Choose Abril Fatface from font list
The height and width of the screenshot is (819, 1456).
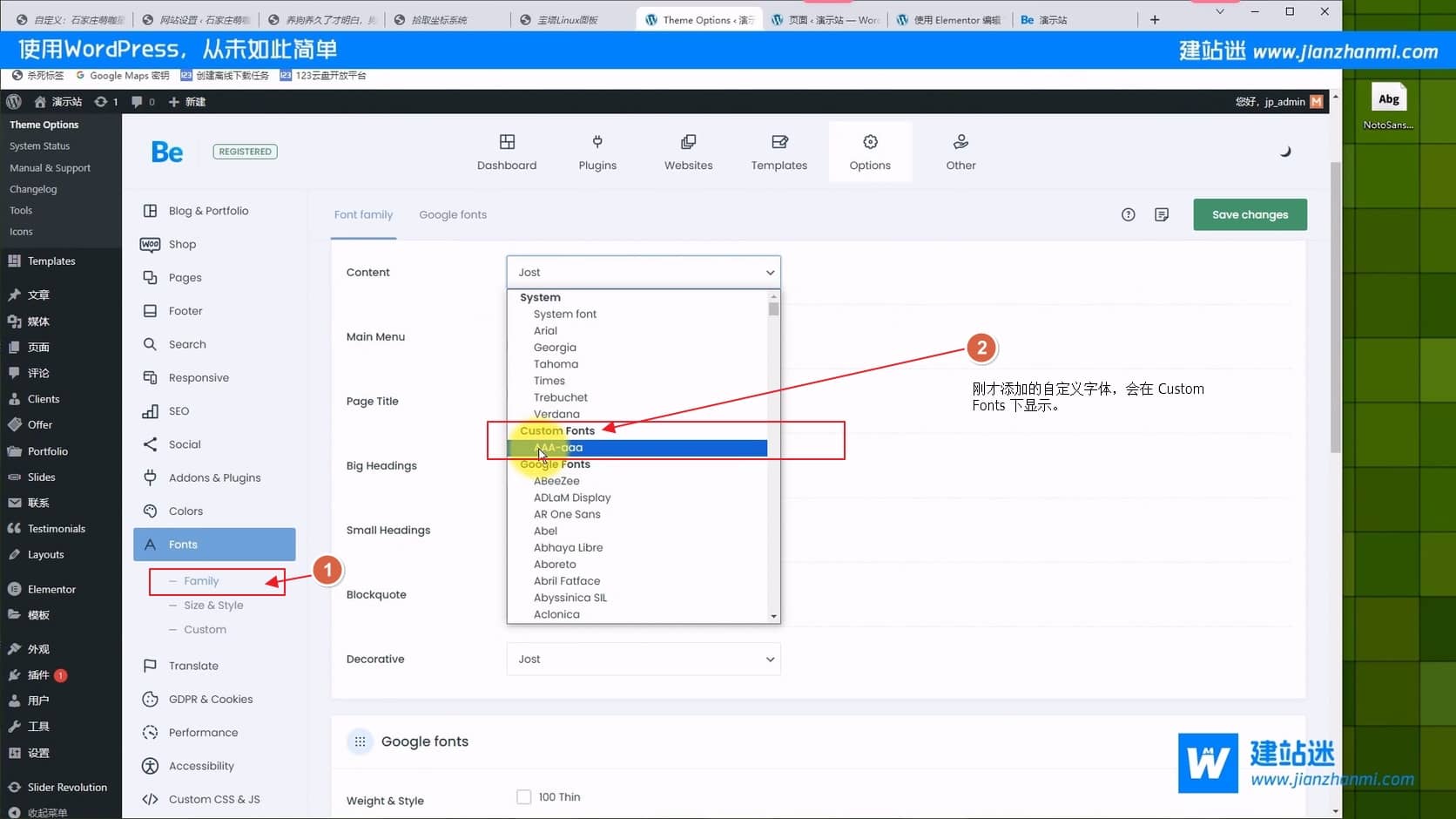pos(567,581)
